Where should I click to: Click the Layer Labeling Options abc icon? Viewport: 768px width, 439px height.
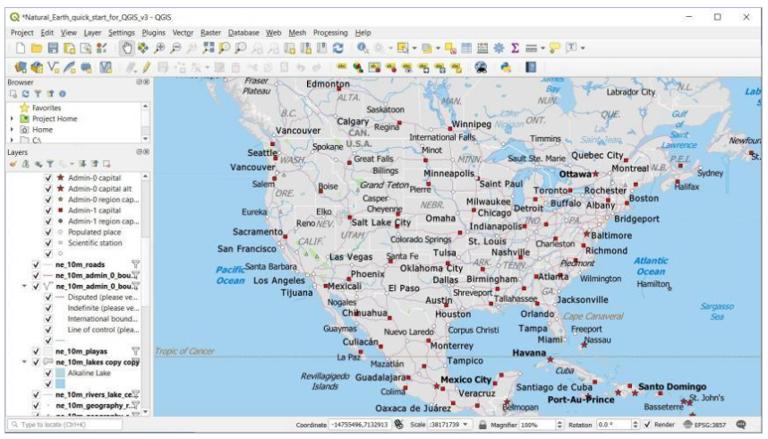[x=341, y=67]
